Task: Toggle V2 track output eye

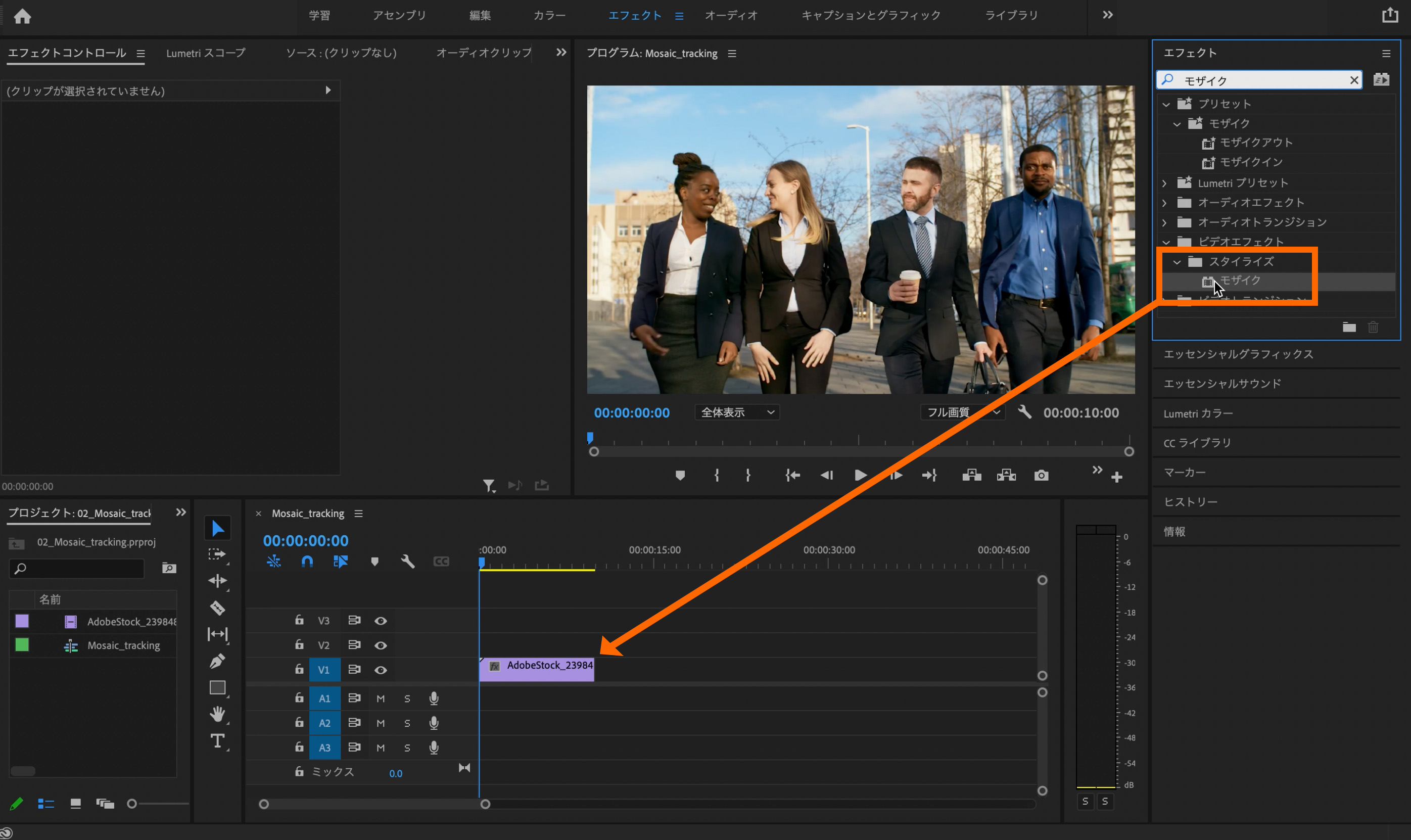Action: [381, 645]
